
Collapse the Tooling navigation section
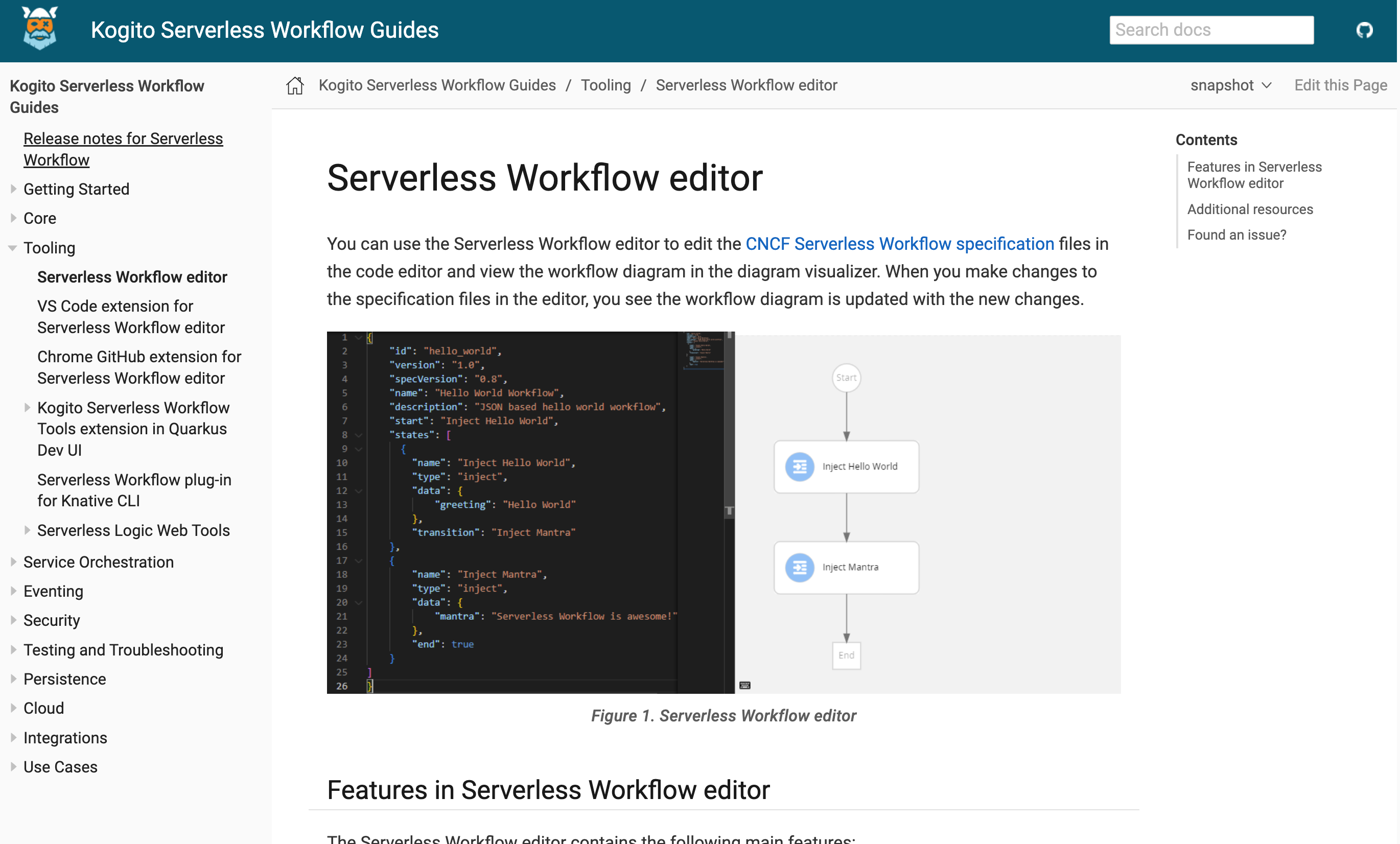(12, 248)
